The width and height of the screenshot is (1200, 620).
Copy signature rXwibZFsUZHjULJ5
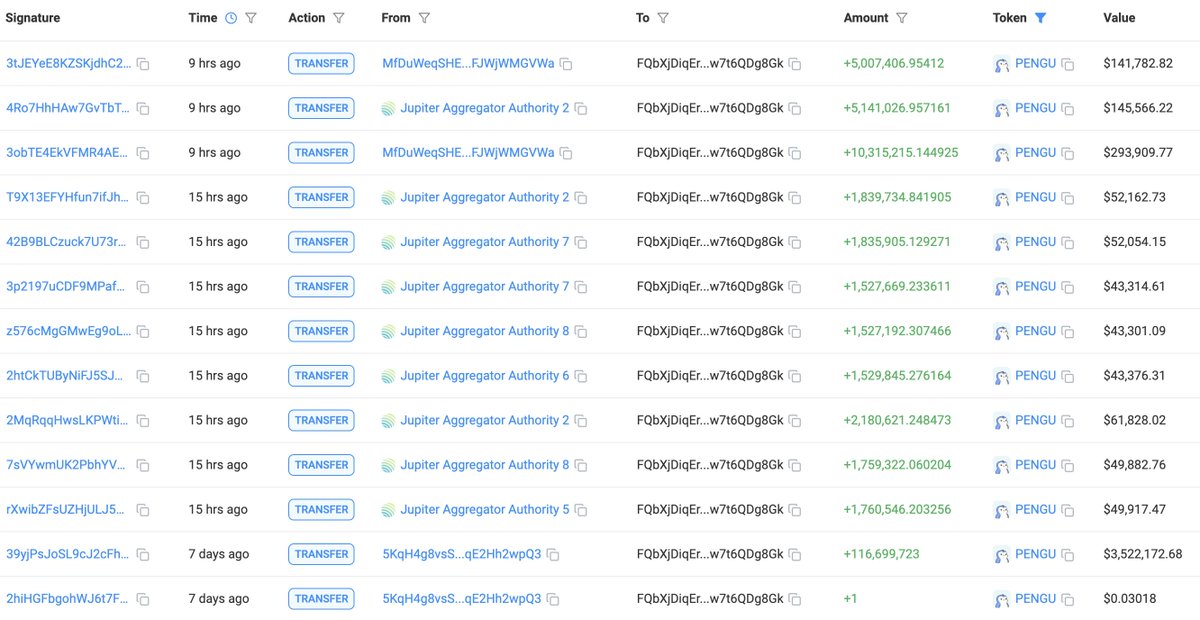(x=143, y=510)
